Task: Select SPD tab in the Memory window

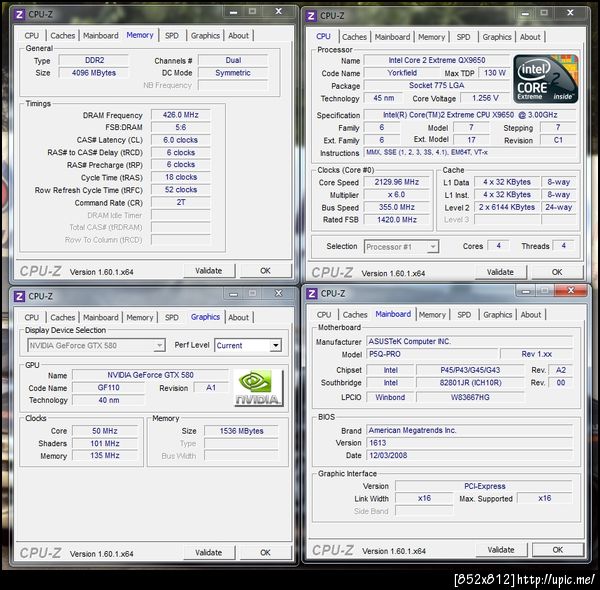Action: (172, 36)
